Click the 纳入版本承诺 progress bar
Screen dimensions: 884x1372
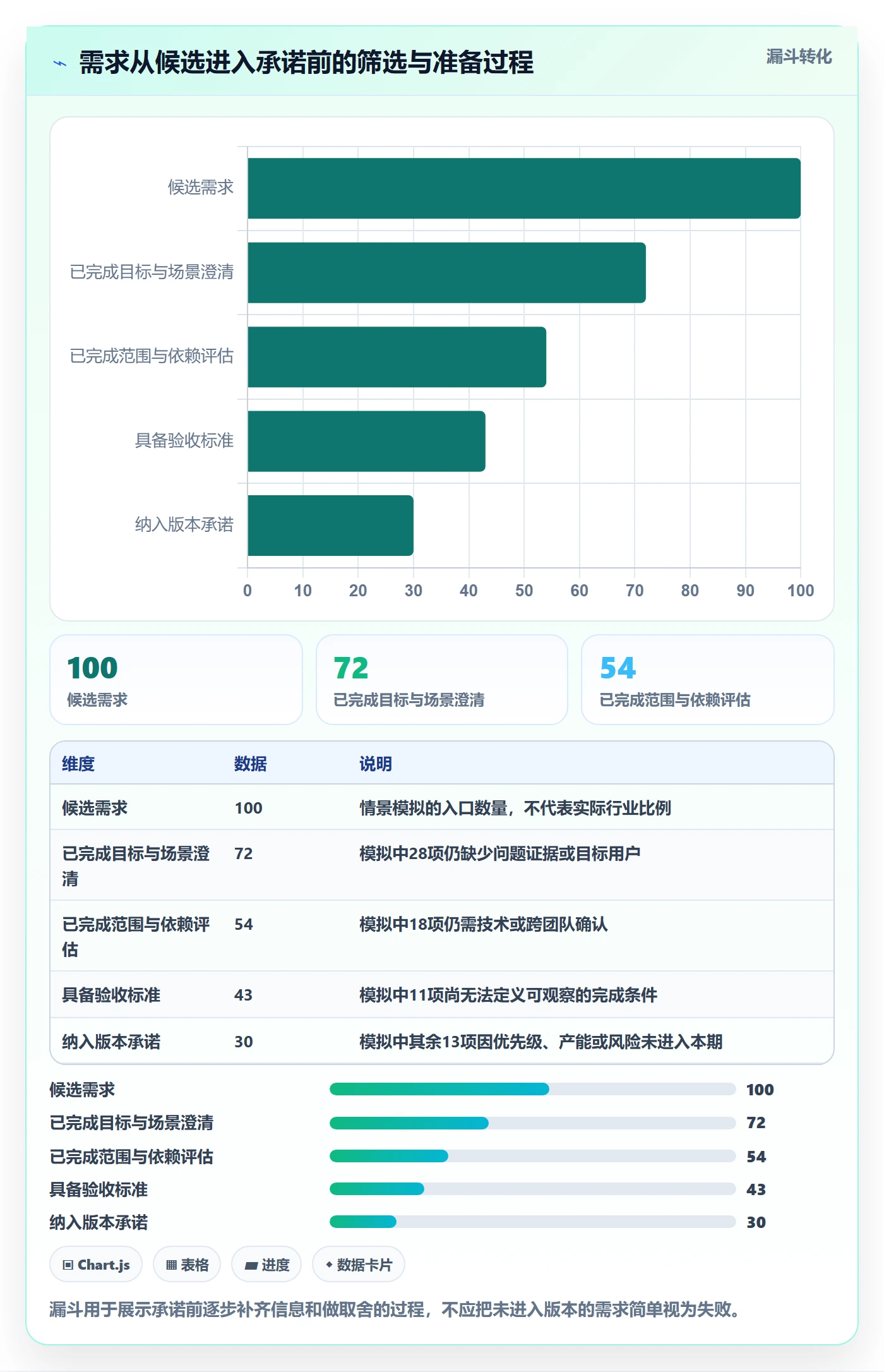pos(533,1222)
